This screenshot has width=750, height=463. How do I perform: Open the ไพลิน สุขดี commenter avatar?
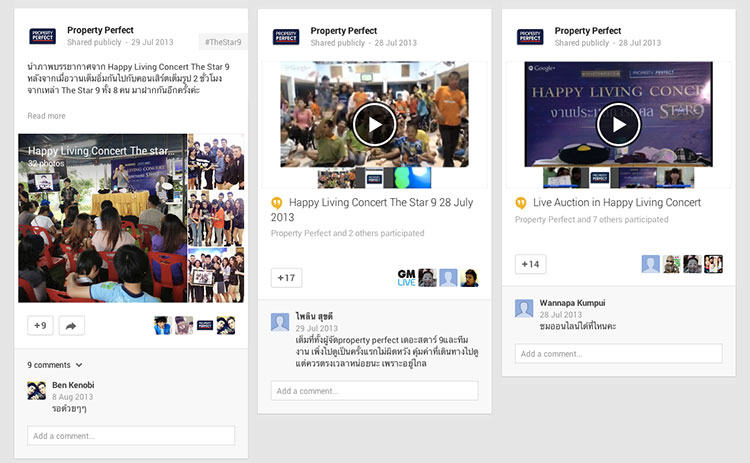(280, 322)
